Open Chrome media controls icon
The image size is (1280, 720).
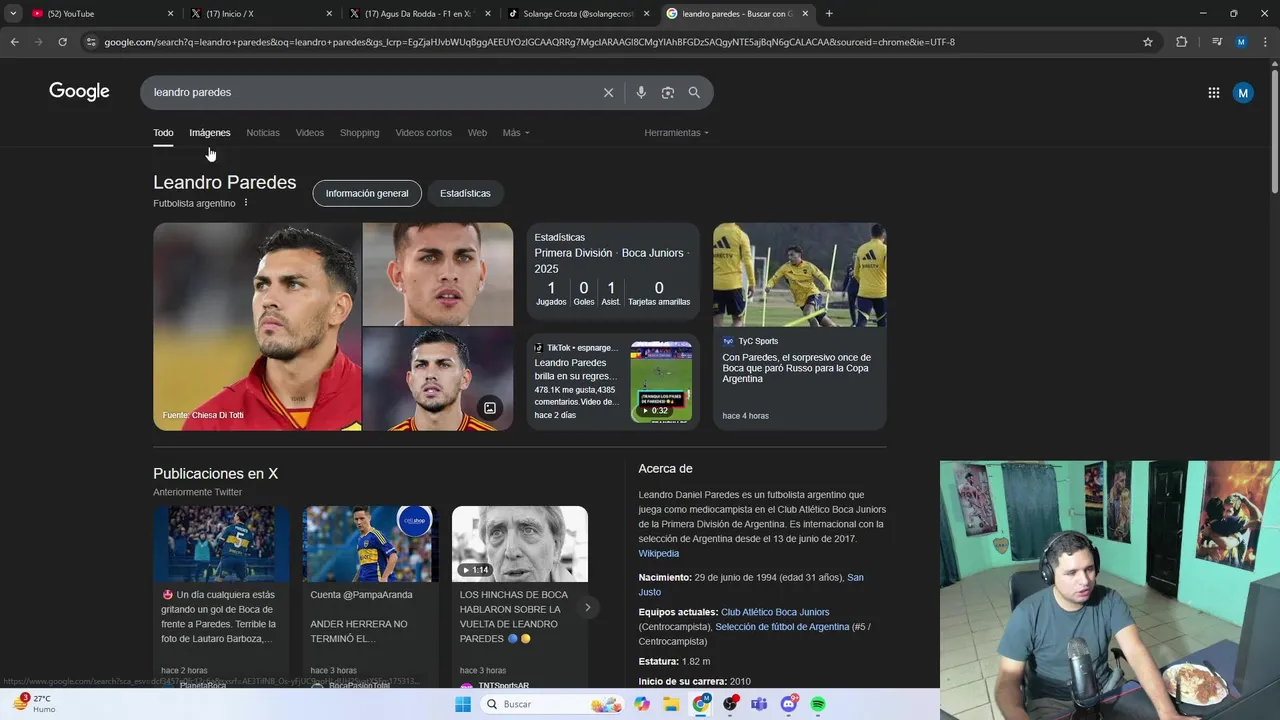1217,42
